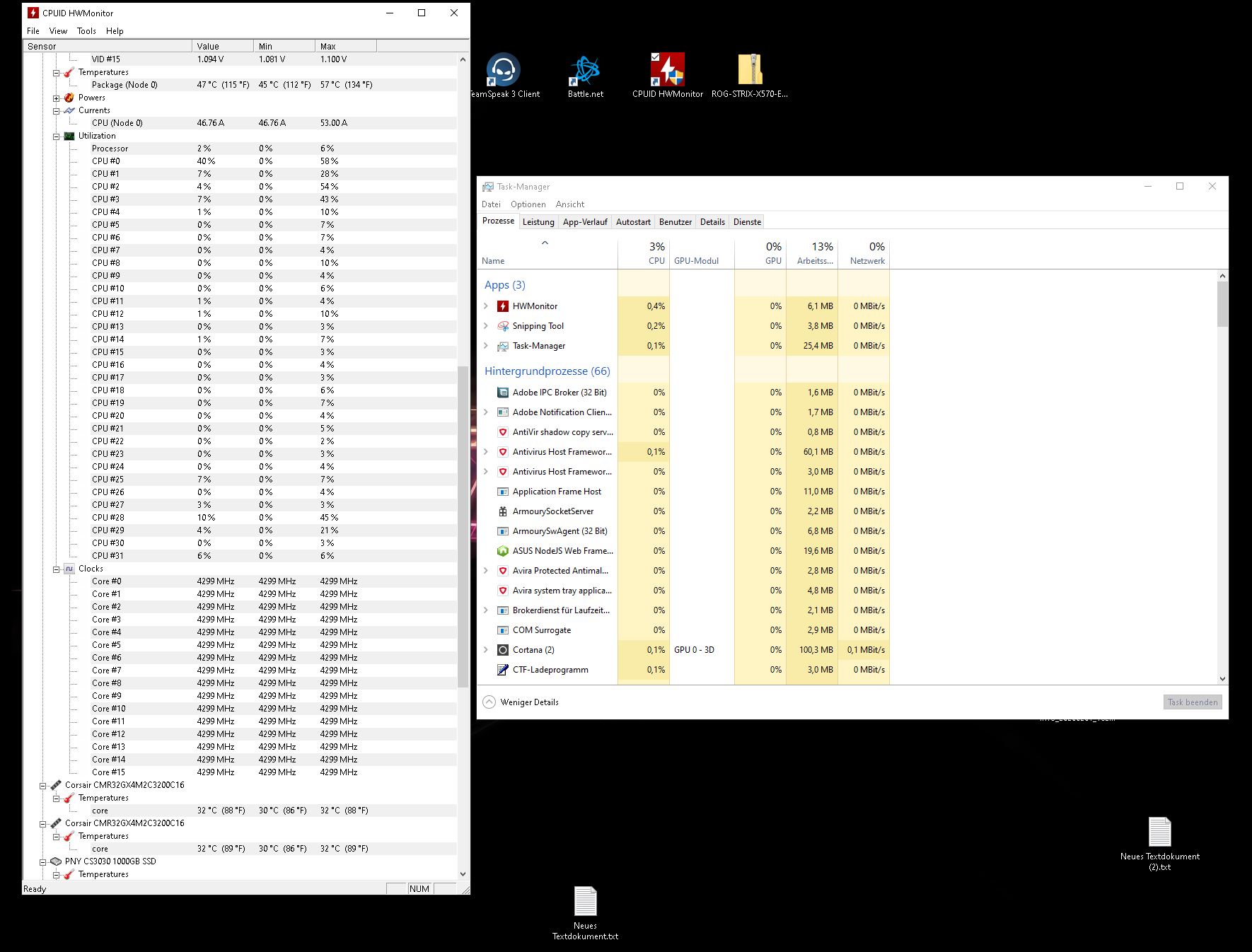The height and width of the screenshot is (952, 1252).
Task: Click ArmourySocketServer process icon
Action: pos(503,511)
